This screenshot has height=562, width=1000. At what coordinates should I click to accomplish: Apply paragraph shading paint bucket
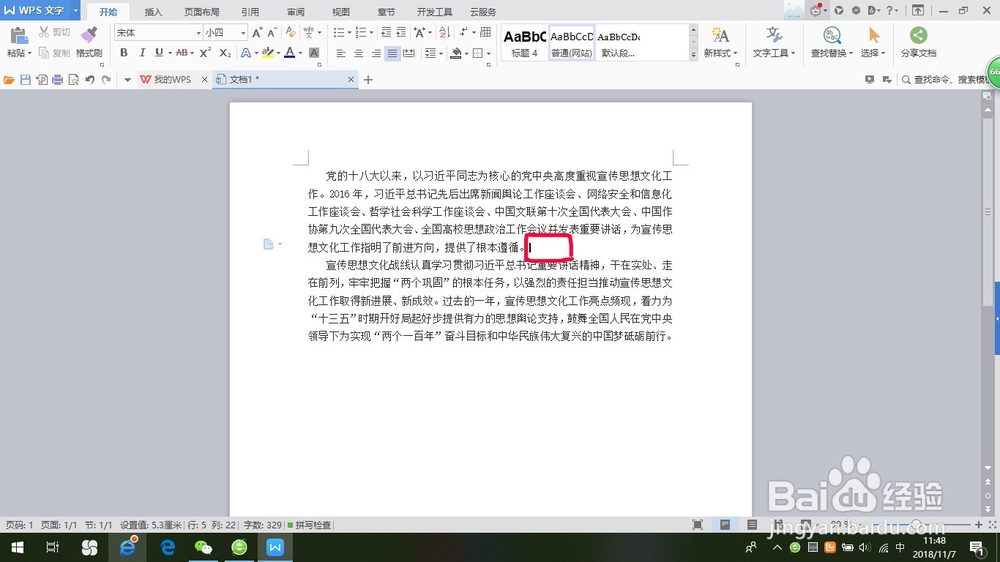455,53
